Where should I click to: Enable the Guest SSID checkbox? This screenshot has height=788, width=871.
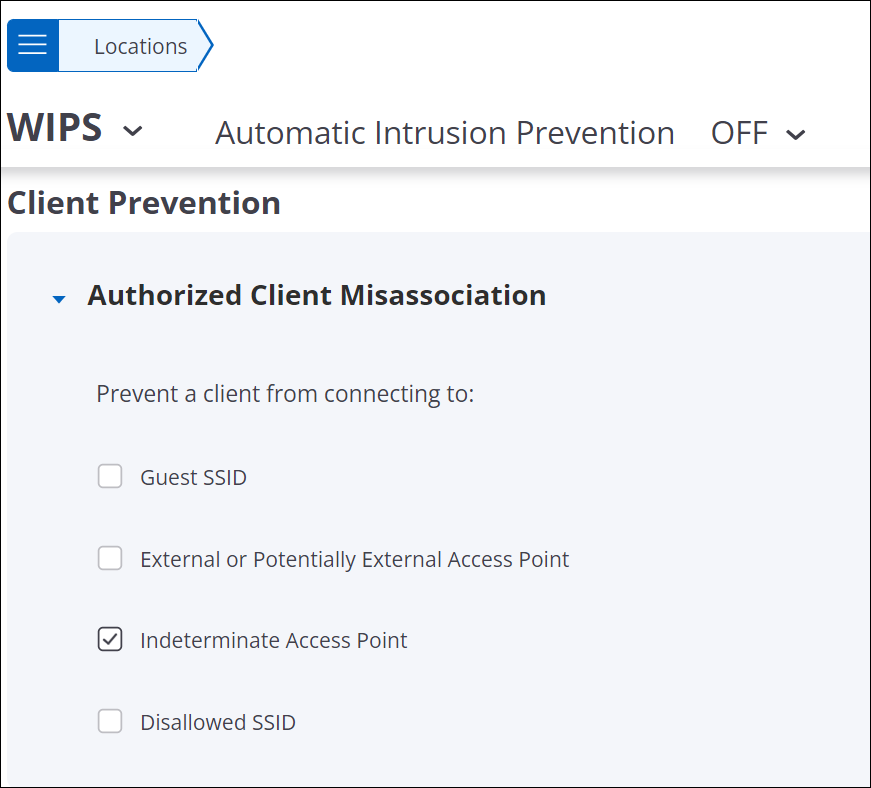[x=110, y=476]
